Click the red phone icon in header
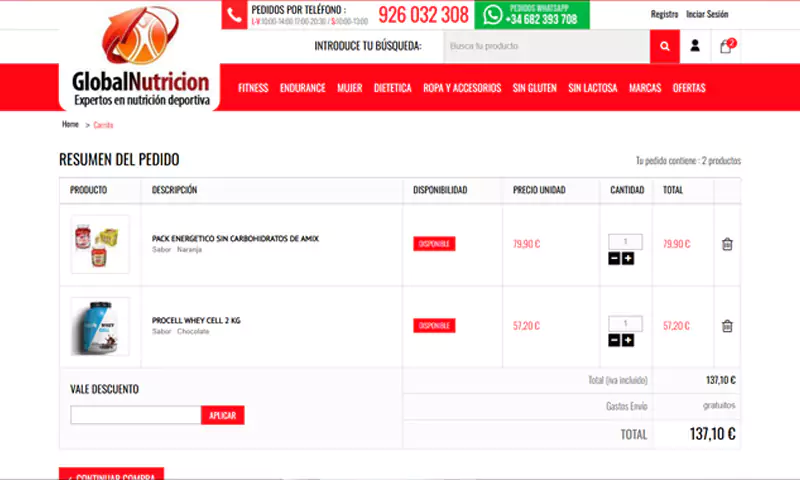 point(234,15)
